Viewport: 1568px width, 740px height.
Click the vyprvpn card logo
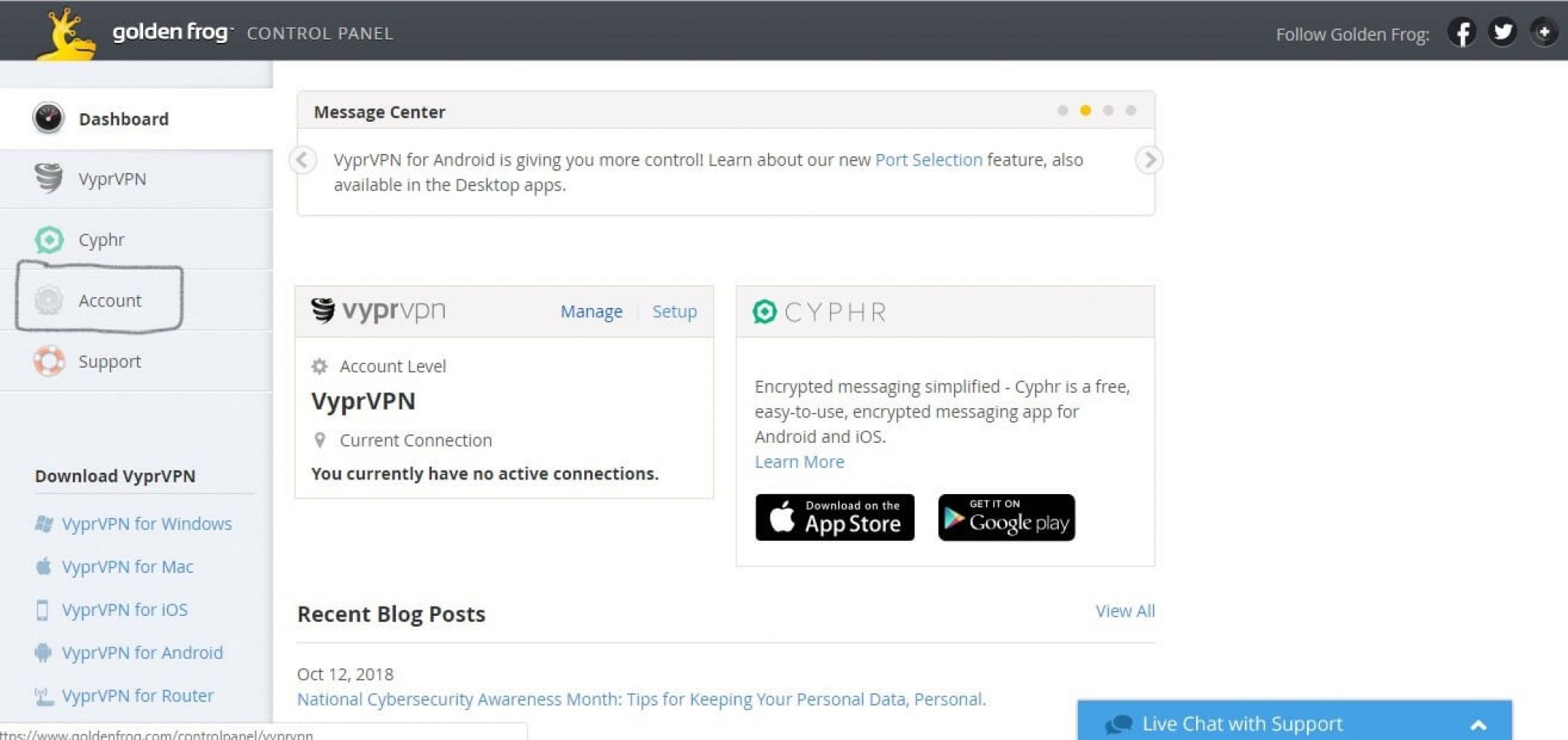point(378,310)
